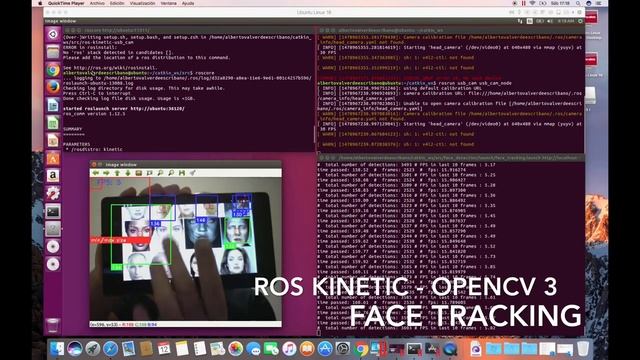The image size is (640, 360).
Task: Open Files manager from the Ubuntu launcher
Action: pyautogui.click(x=53, y=52)
